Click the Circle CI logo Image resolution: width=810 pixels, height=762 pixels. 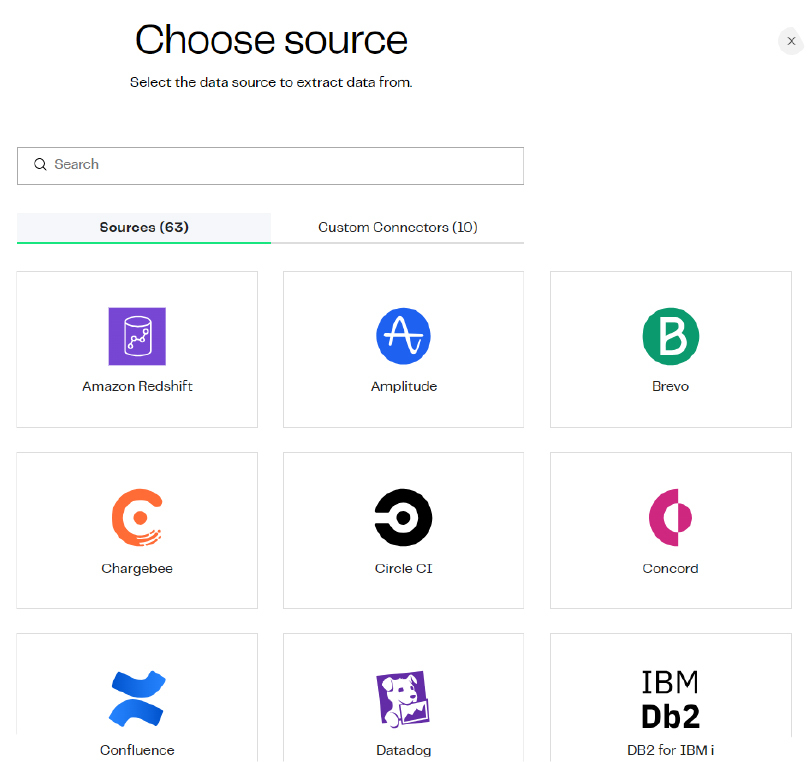coord(403,518)
